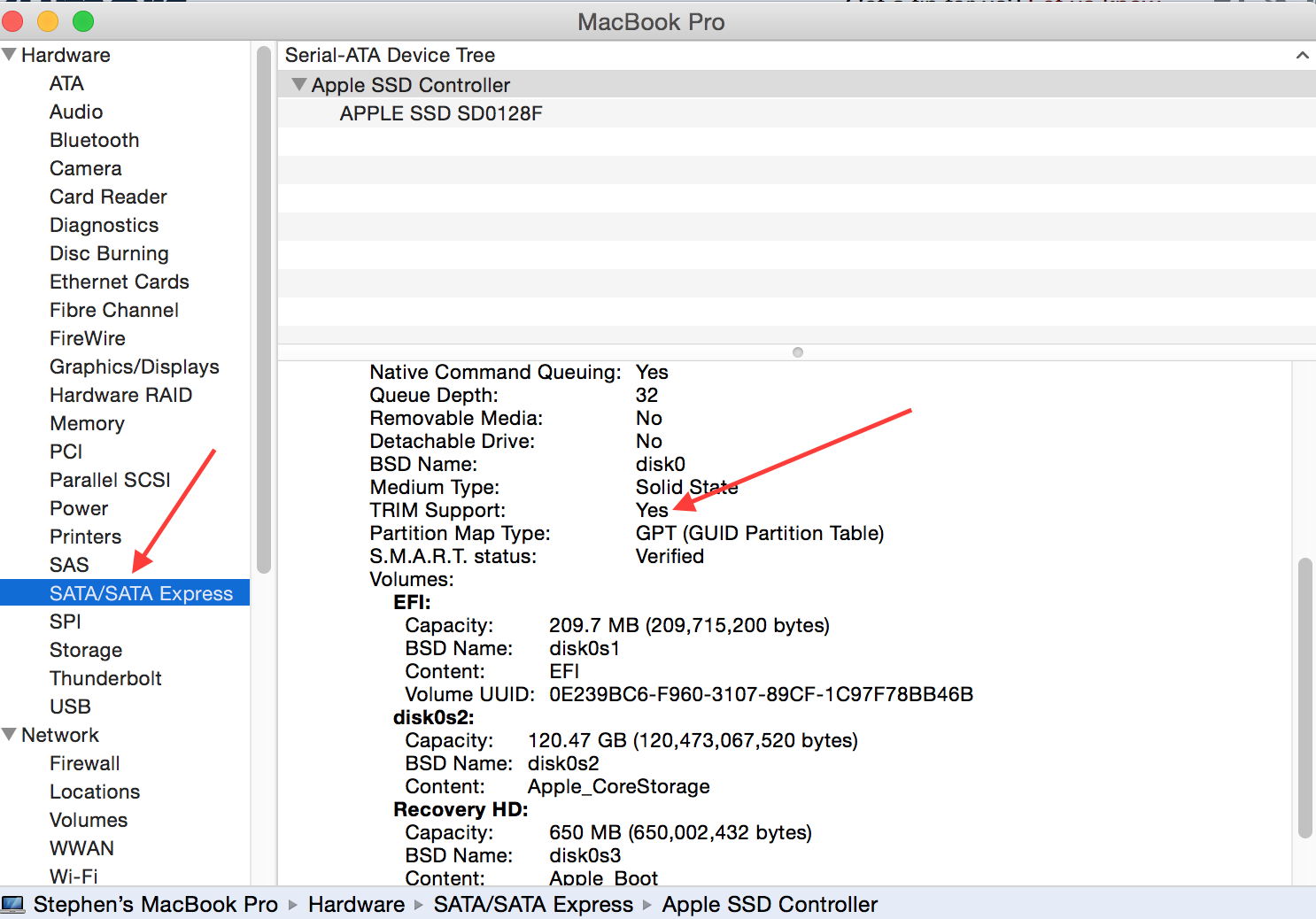Click the Queue Depth value 32
This screenshot has height=919, width=1316.
click(x=646, y=395)
